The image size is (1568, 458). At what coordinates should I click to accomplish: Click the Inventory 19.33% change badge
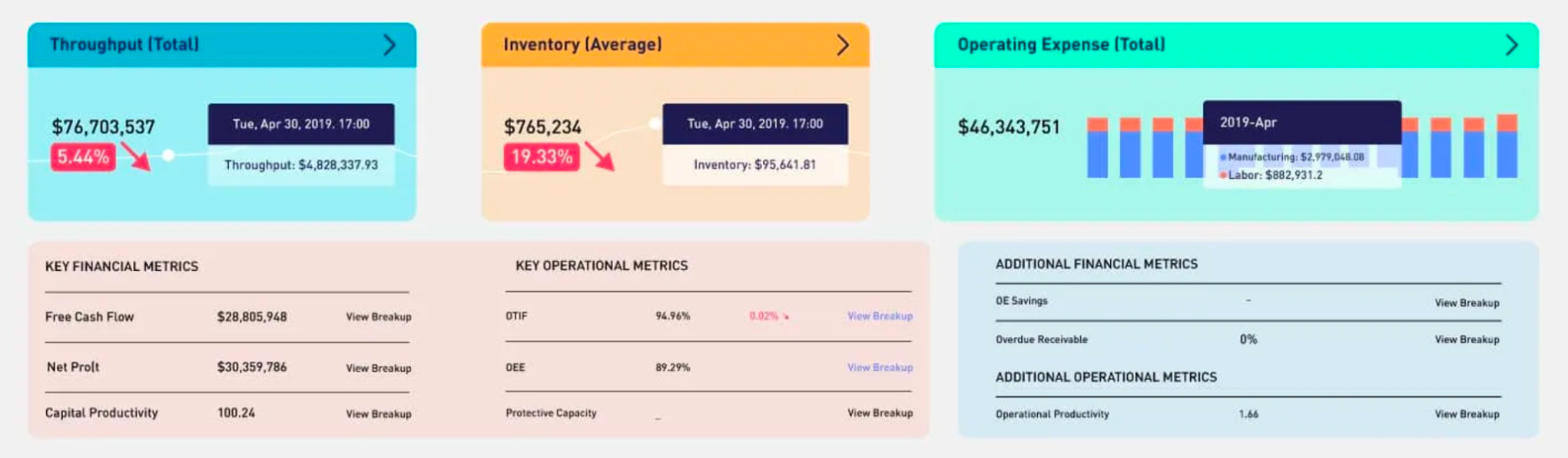pyautogui.click(x=541, y=157)
